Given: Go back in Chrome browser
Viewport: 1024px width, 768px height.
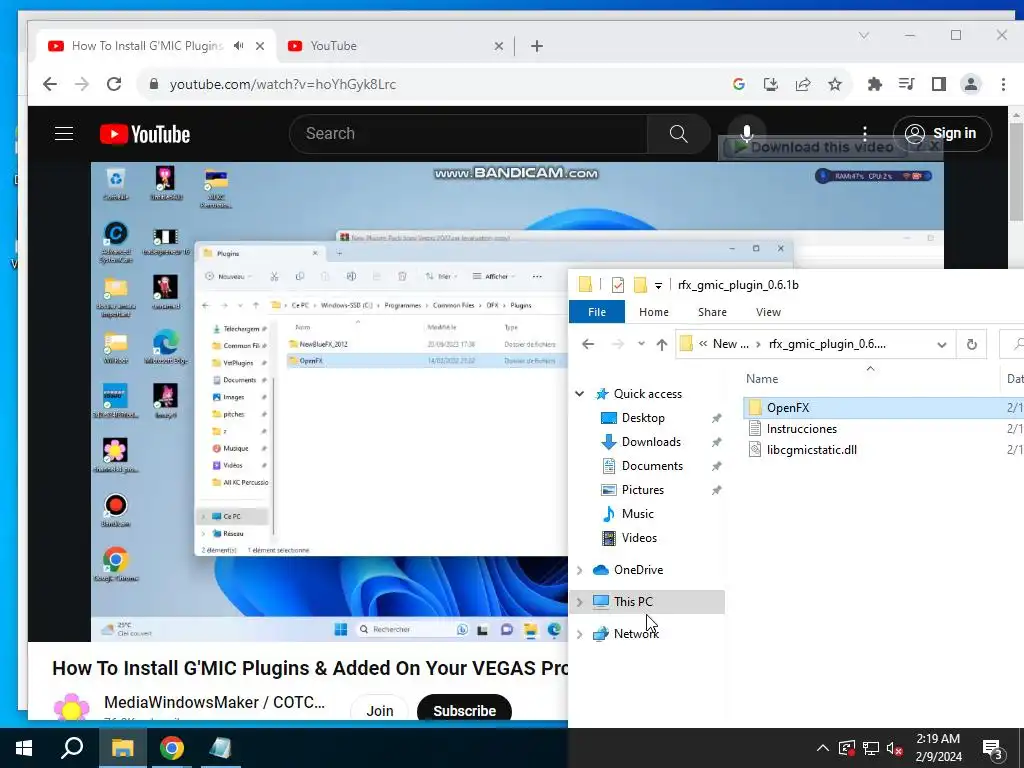Looking at the screenshot, I should point(50,84).
